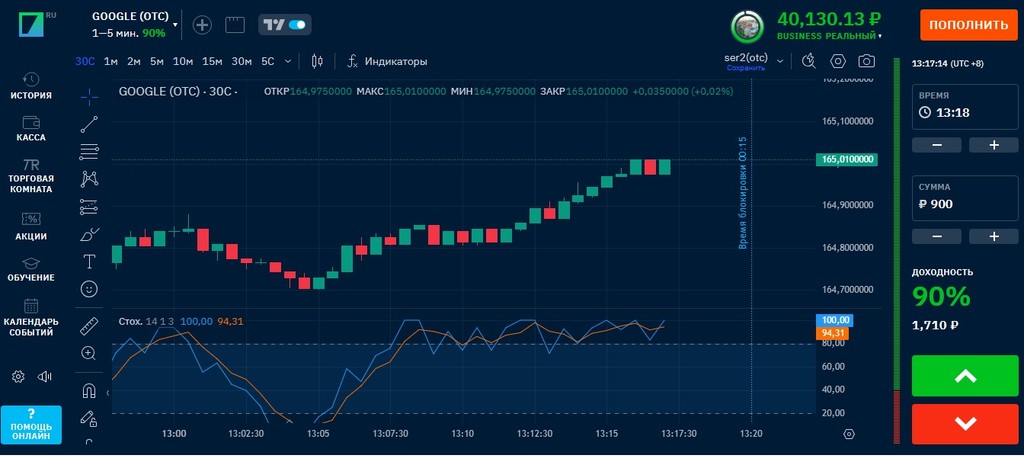Open the Акции promotions section
1024x456 pixels.
[31, 227]
